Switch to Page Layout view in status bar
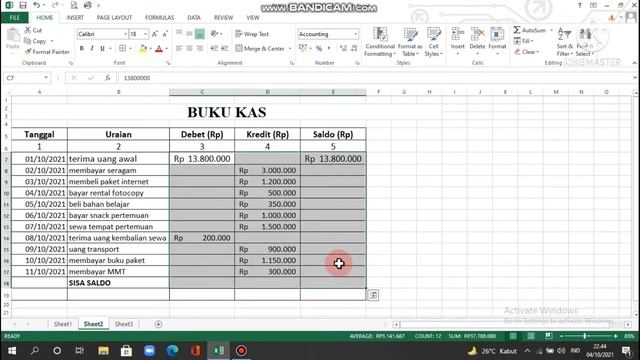This screenshot has height=360, width=640. point(531,336)
